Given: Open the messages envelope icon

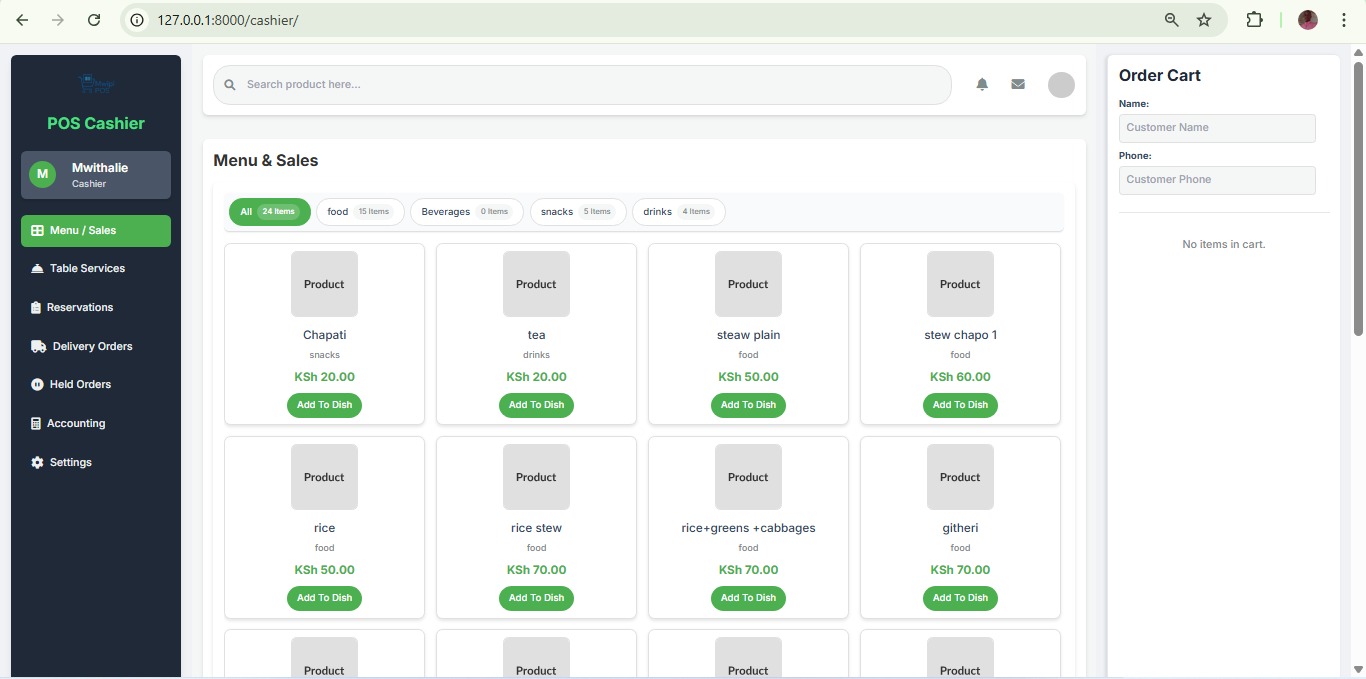Looking at the screenshot, I should point(1018,85).
